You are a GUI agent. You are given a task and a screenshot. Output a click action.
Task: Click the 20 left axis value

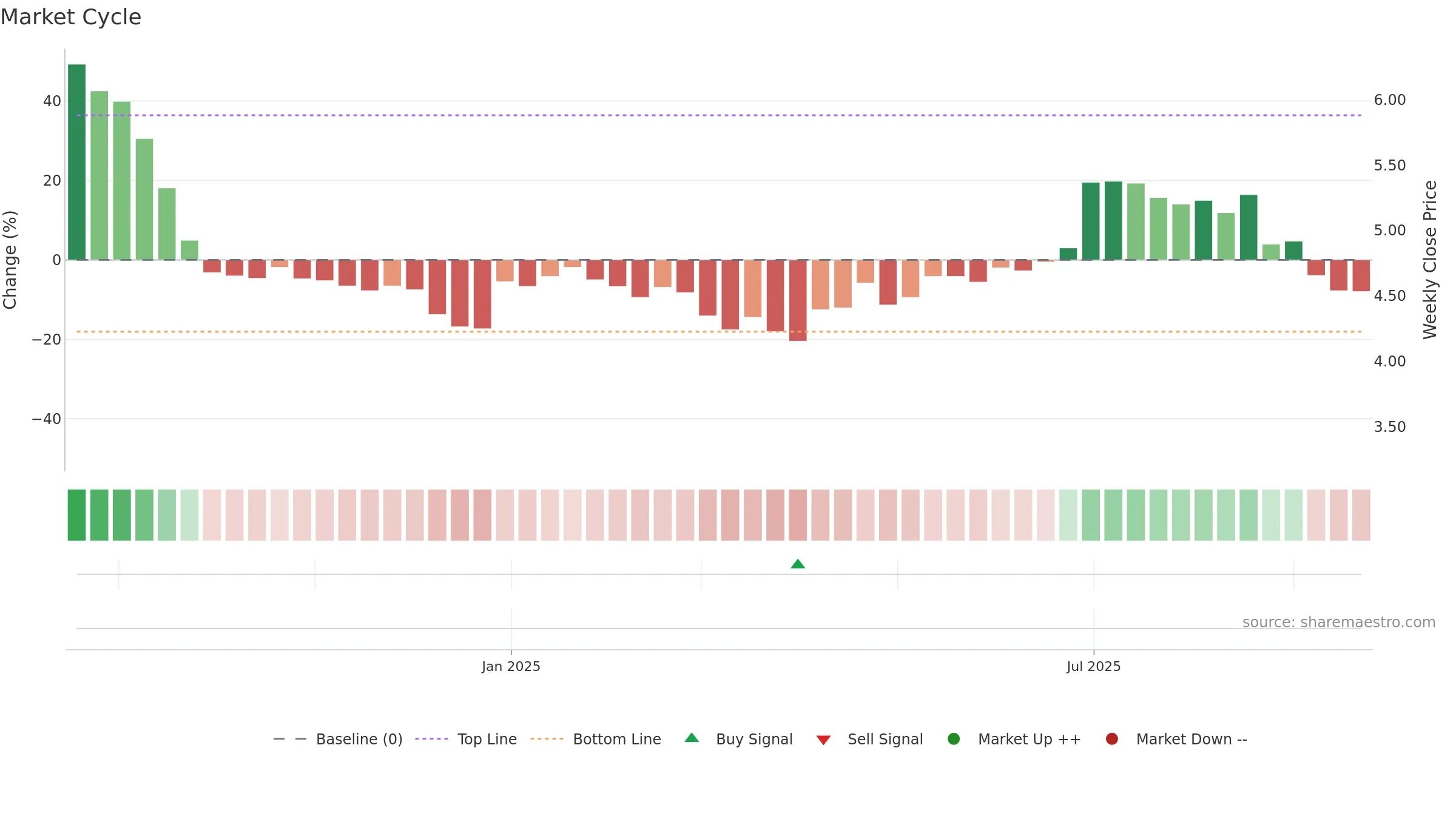(x=52, y=181)
